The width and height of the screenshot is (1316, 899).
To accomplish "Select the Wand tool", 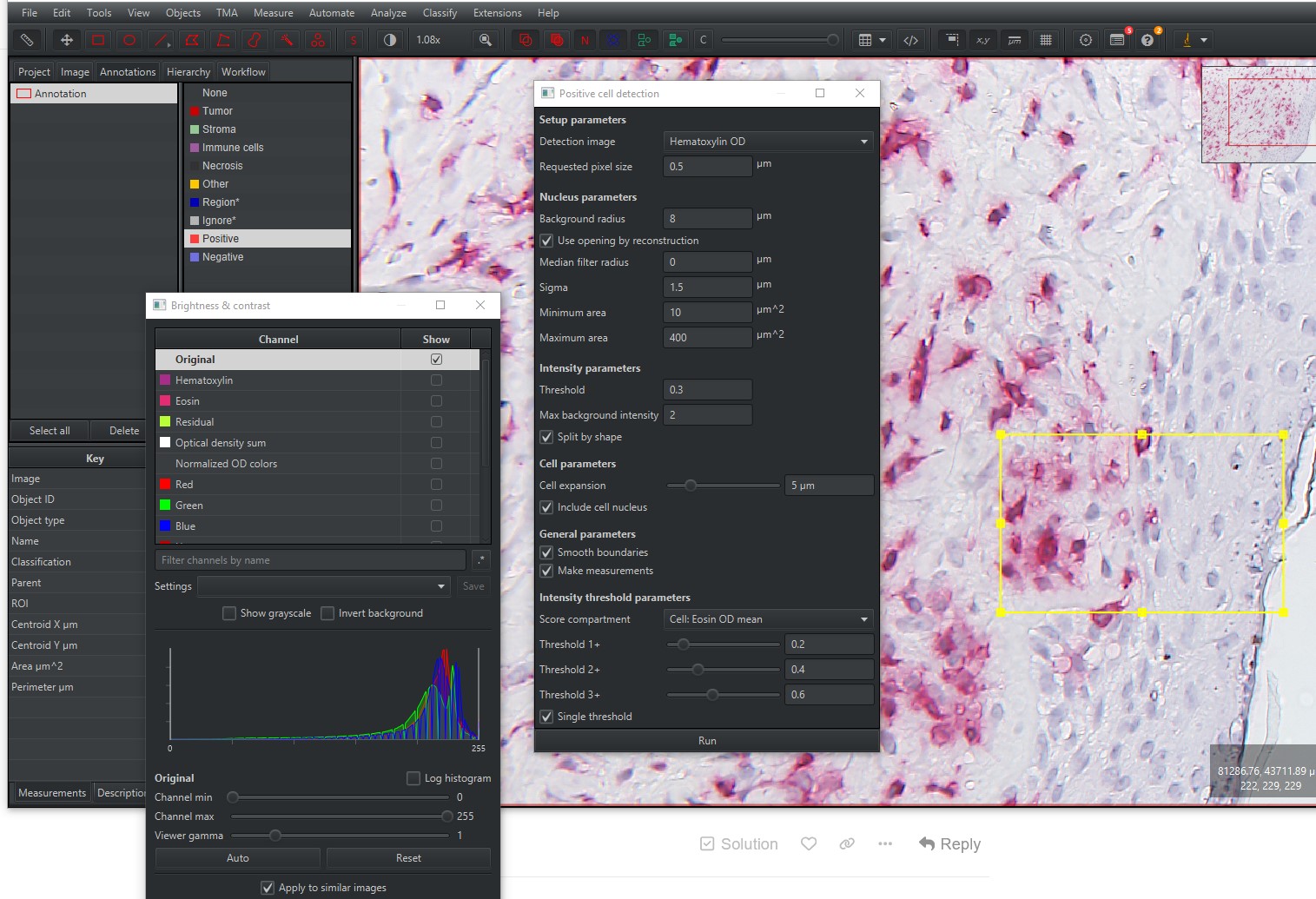I will point(286,40).
